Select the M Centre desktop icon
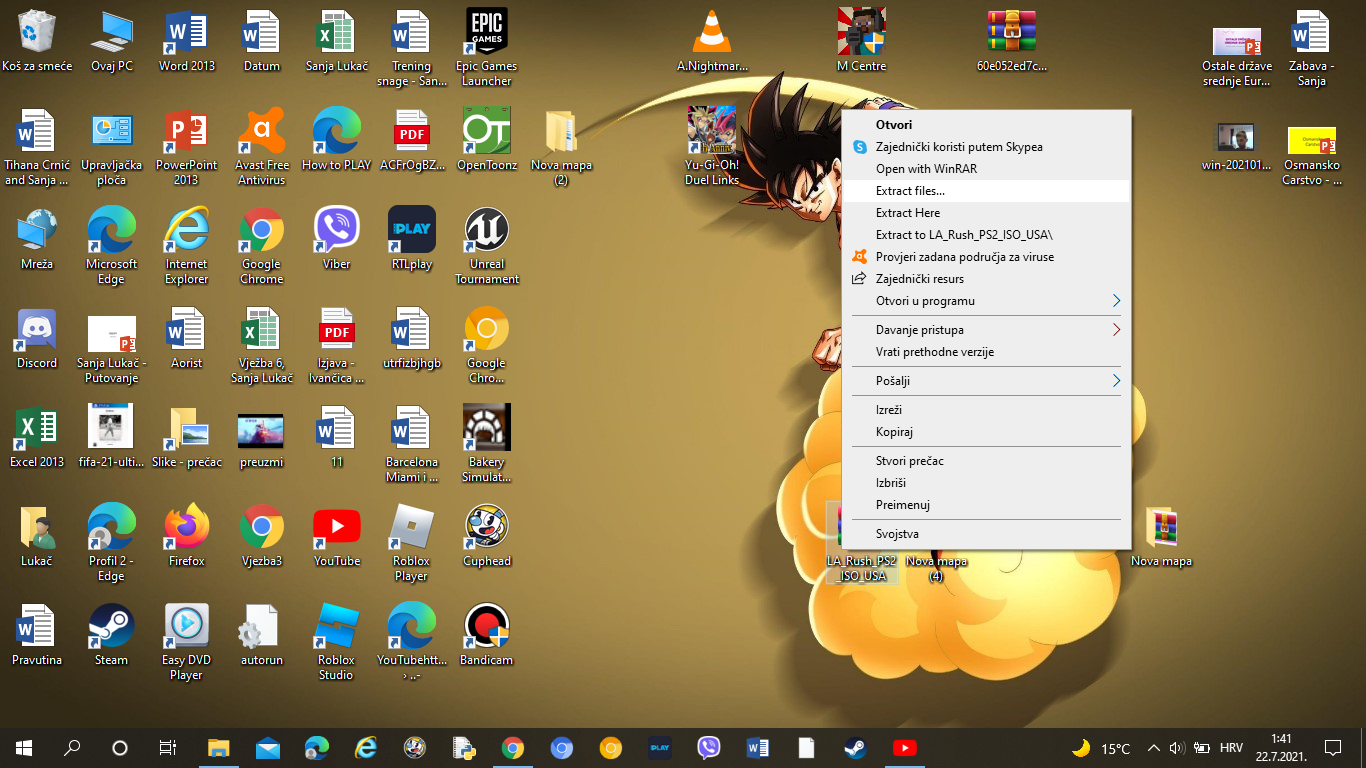This screenshot has height=768, width=1366. (x=862, y=42)
